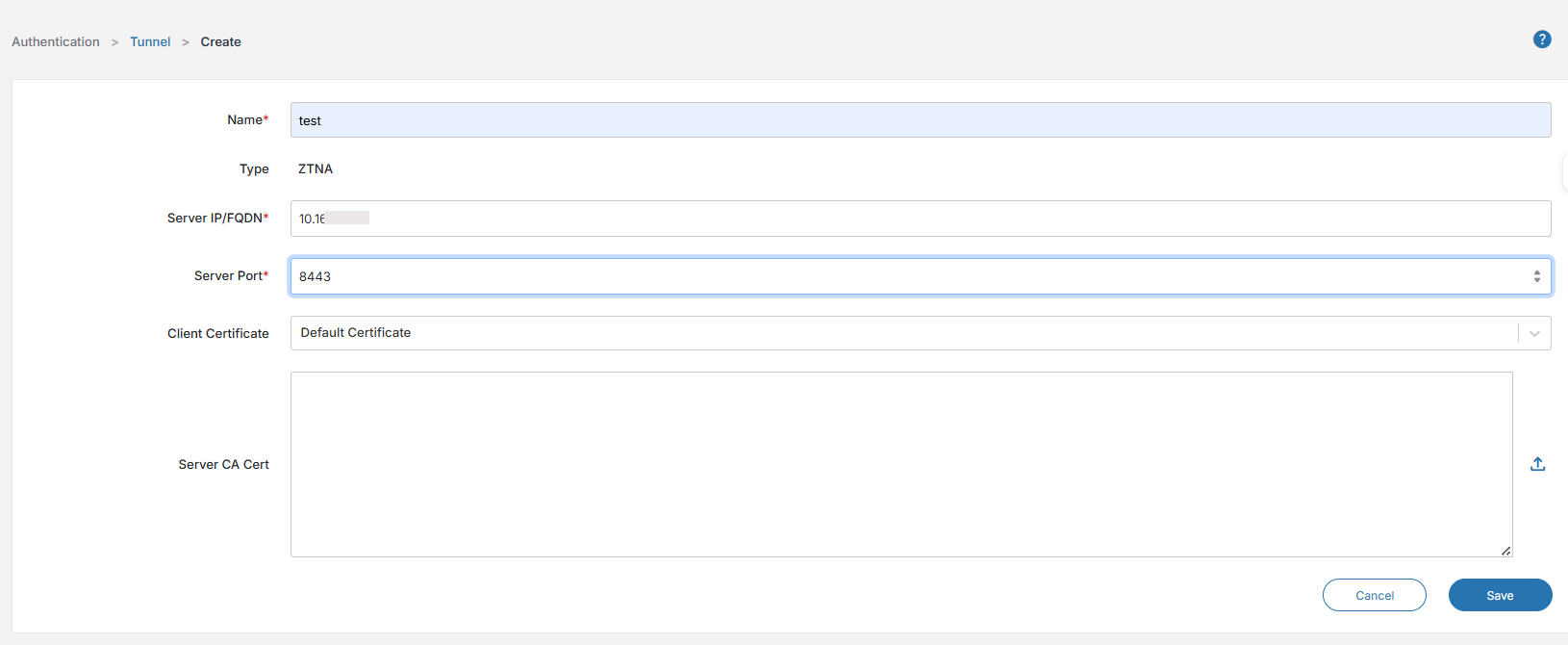Click the Client Certificate label
The image size is (1568, 645).
click(218, 333)
